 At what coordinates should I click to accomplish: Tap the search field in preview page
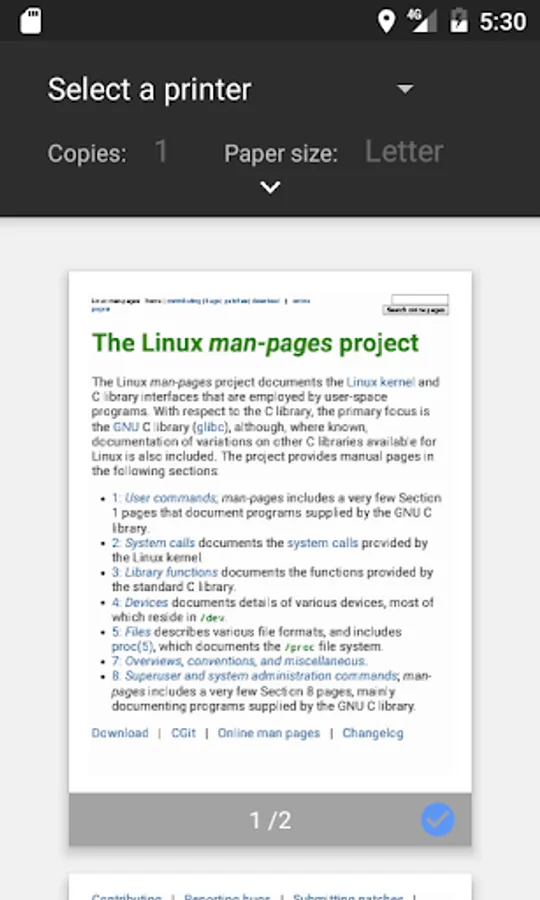419,299
